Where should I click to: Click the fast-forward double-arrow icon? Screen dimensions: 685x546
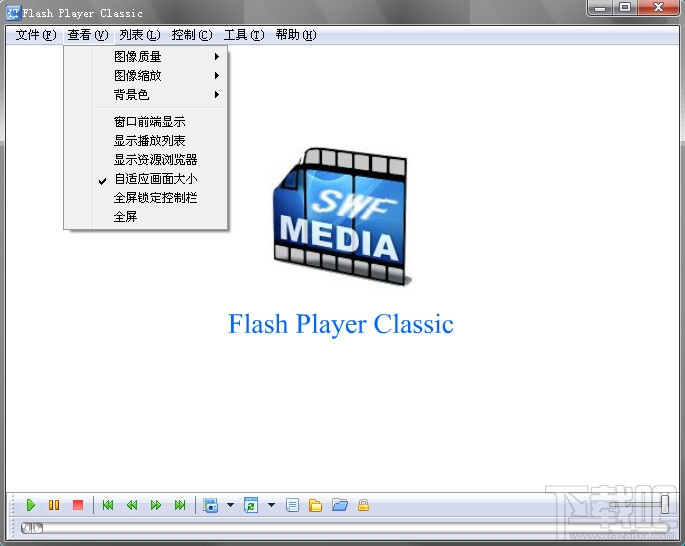(156, 505)
